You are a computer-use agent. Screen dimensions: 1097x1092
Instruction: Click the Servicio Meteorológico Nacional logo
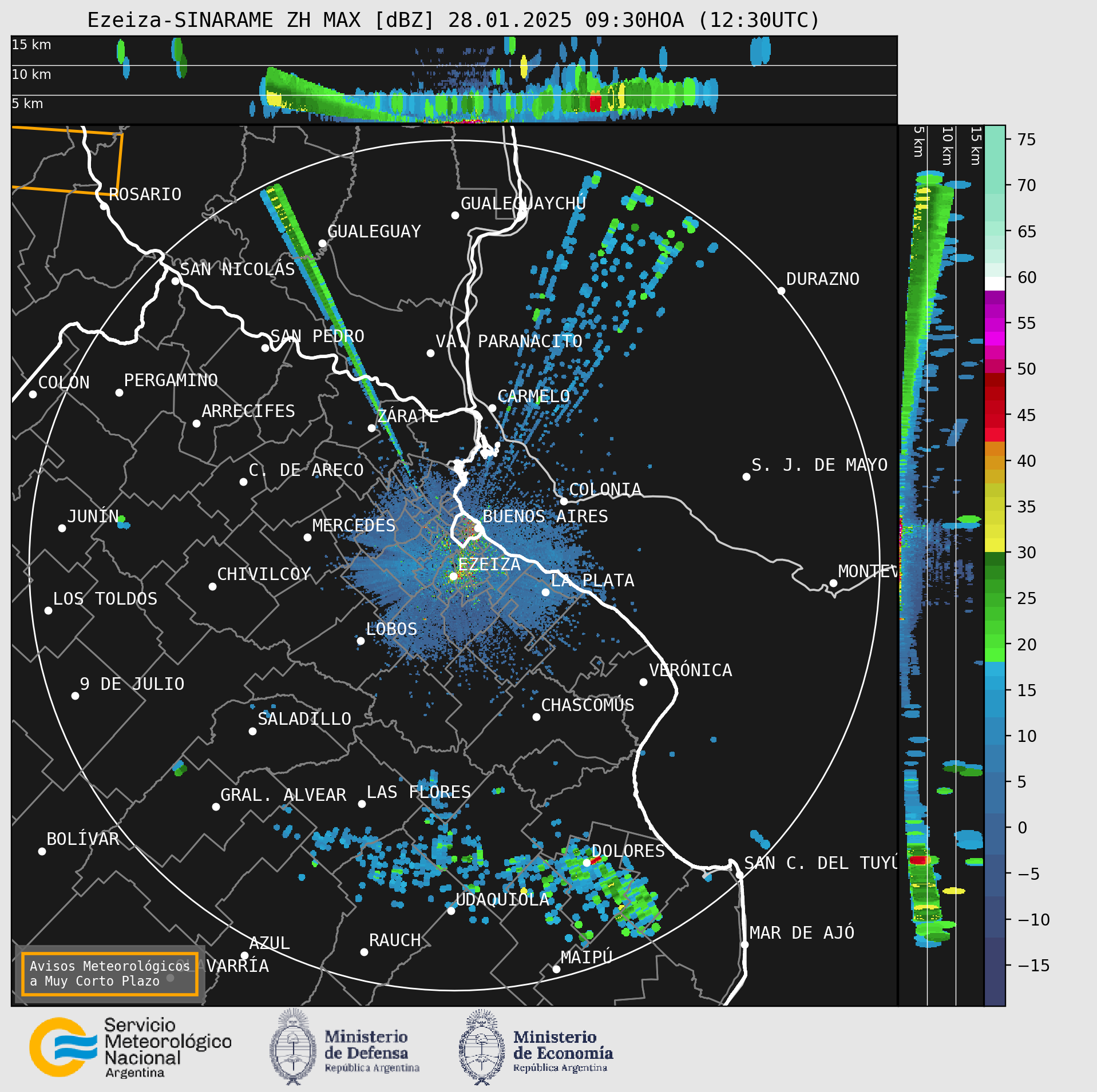(130, 1047)
